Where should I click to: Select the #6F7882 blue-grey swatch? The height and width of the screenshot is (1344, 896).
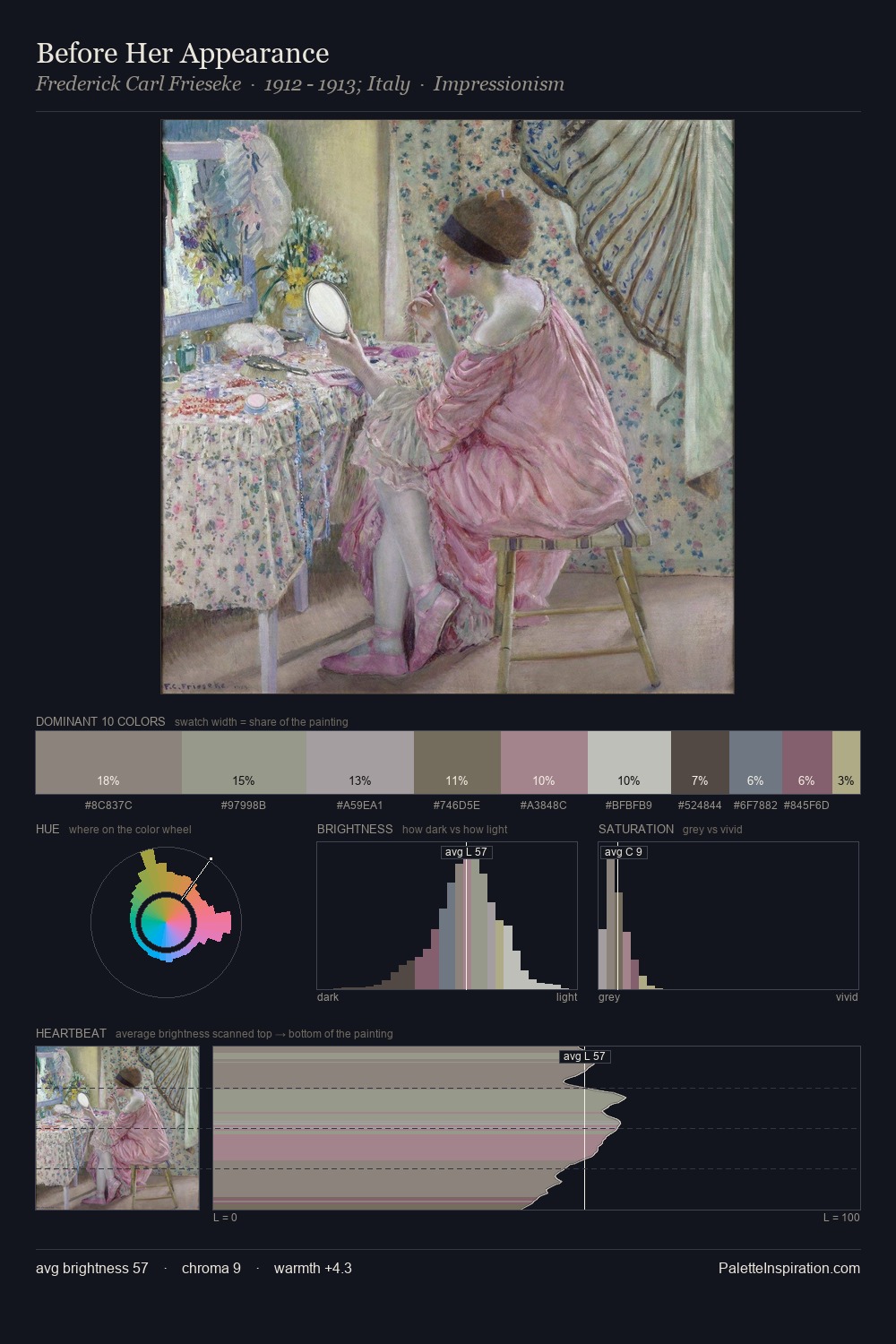tap(755, 762)
